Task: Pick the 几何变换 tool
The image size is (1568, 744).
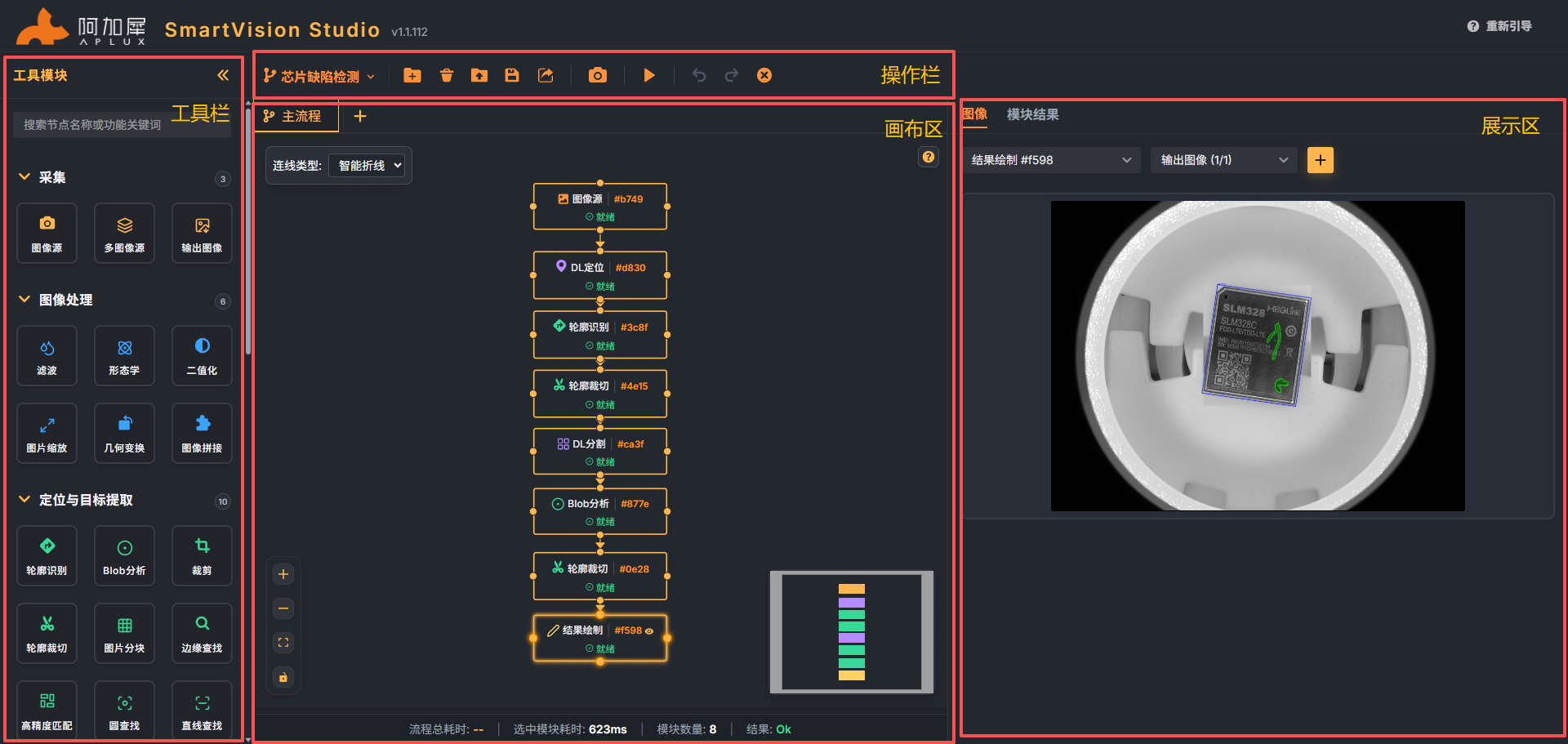Action: (x=124, y=433)
